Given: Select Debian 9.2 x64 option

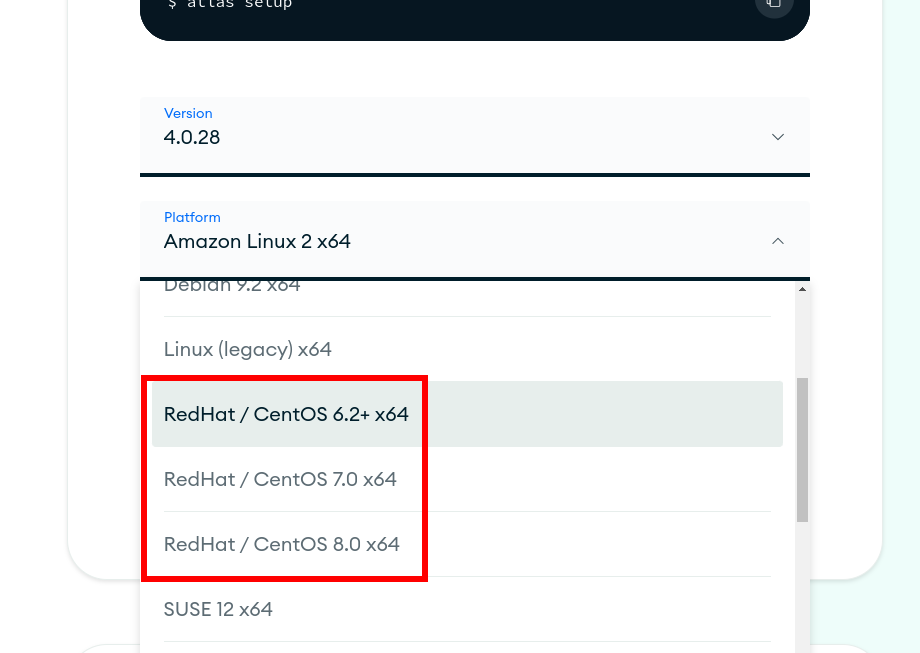Looking at the screenshot, I should [x=232, y=287].
